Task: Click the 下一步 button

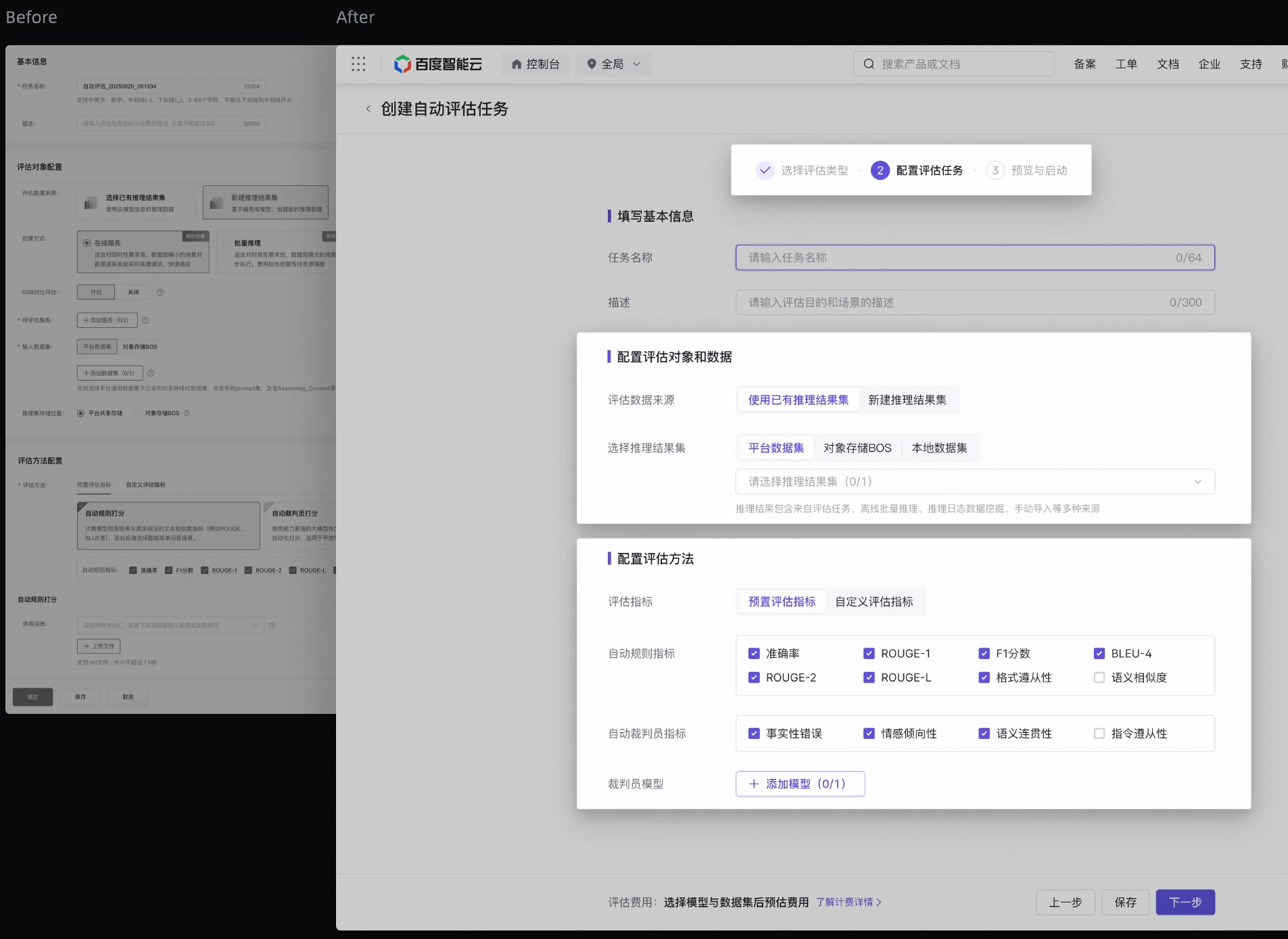Action: click(1185, 902)
